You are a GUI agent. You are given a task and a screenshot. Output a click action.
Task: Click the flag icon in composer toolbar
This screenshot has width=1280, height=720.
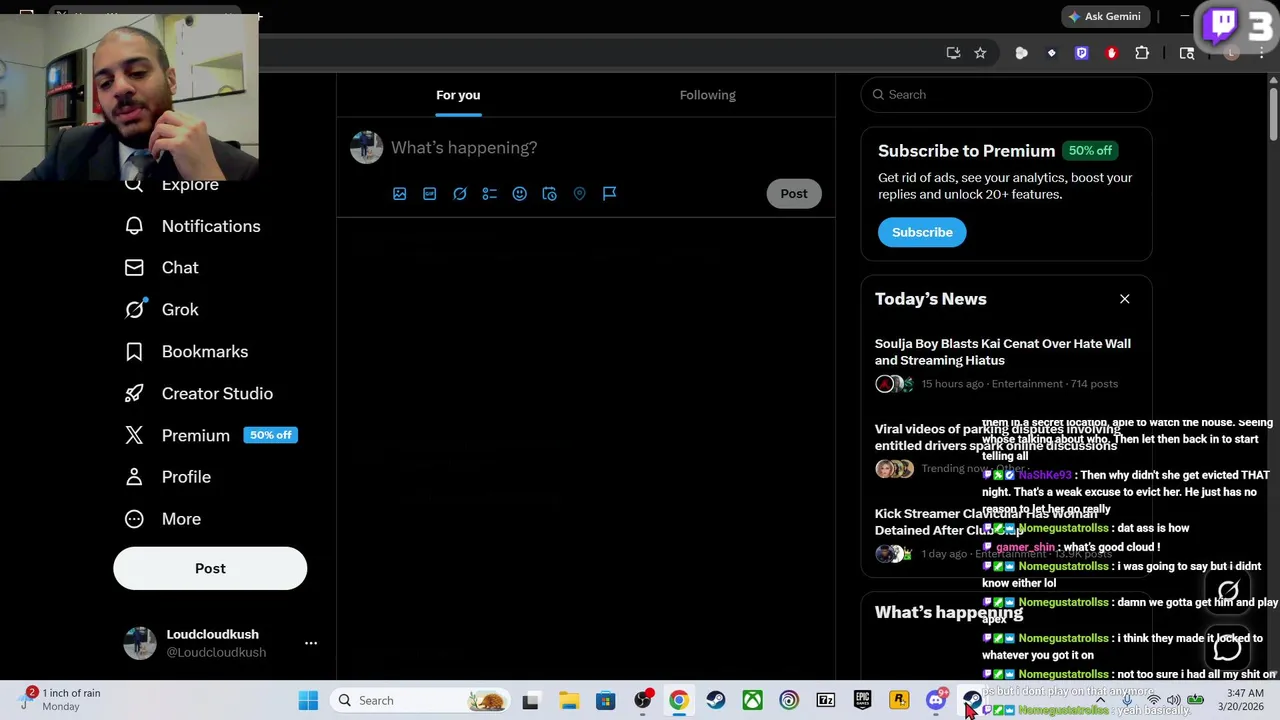(x=610, y=194)
